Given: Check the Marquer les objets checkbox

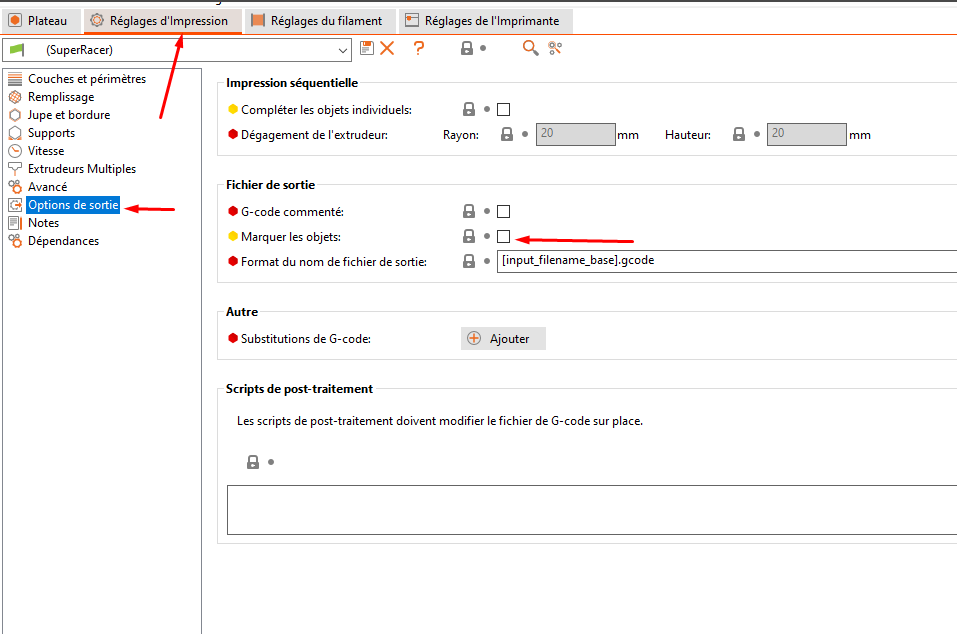Looking at the screenshot, I should point(504,236).
